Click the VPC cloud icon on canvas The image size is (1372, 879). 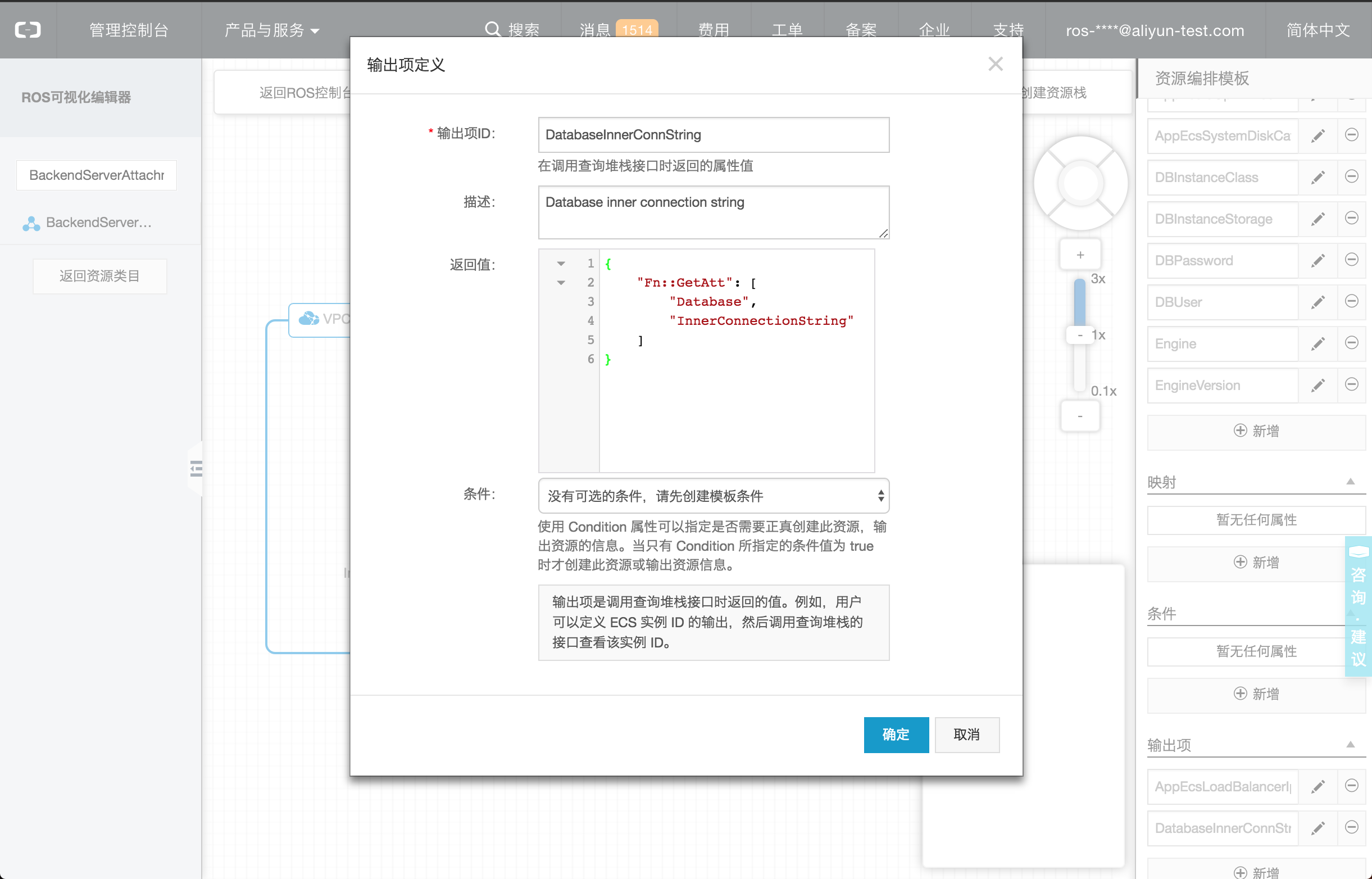tap(308, 319)
